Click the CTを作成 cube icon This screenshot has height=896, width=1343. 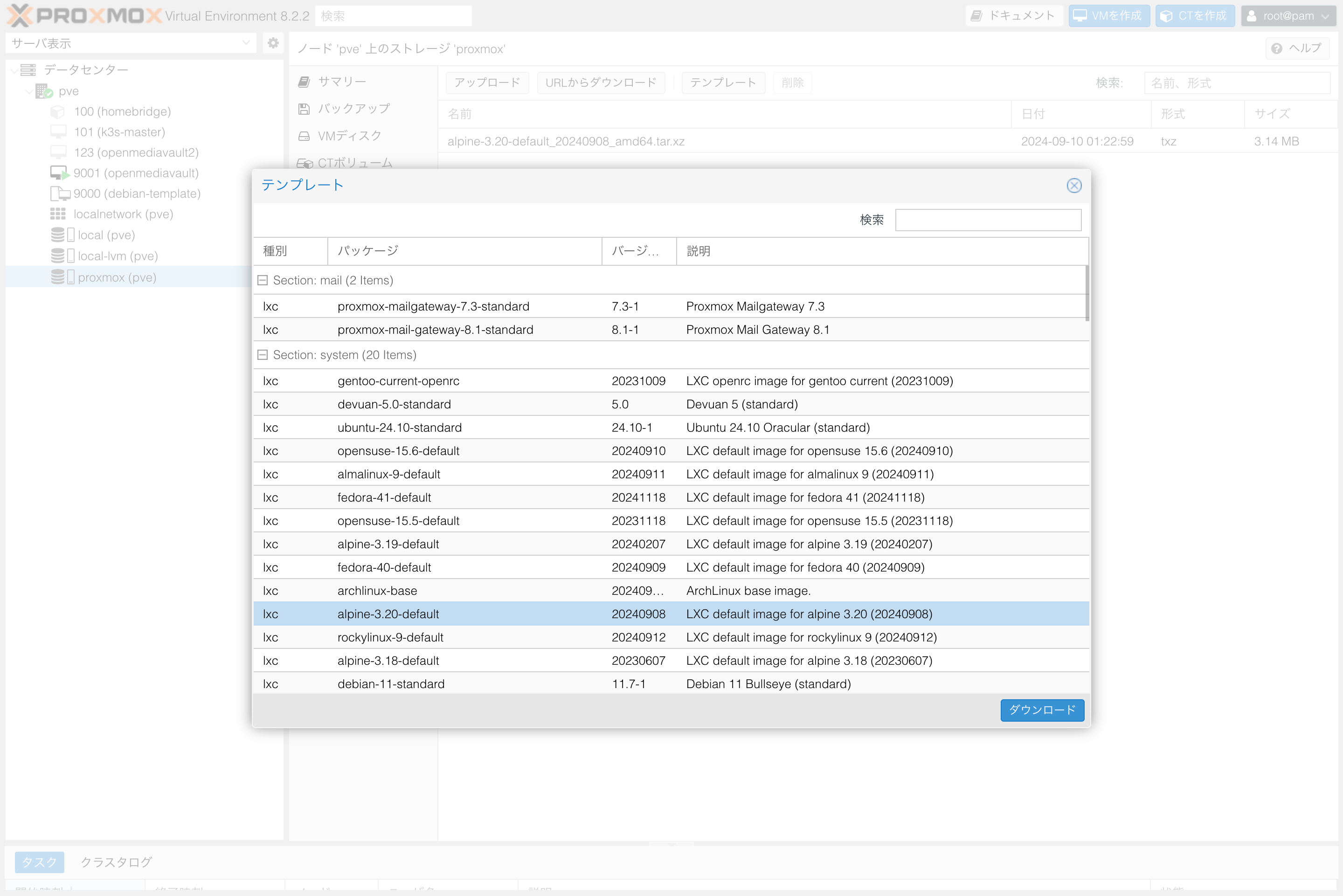click(x=1166, y=15)
